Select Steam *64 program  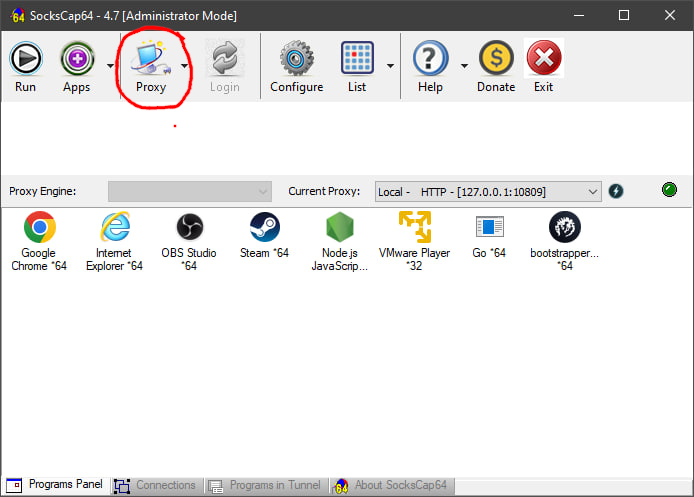click(264, 236)
